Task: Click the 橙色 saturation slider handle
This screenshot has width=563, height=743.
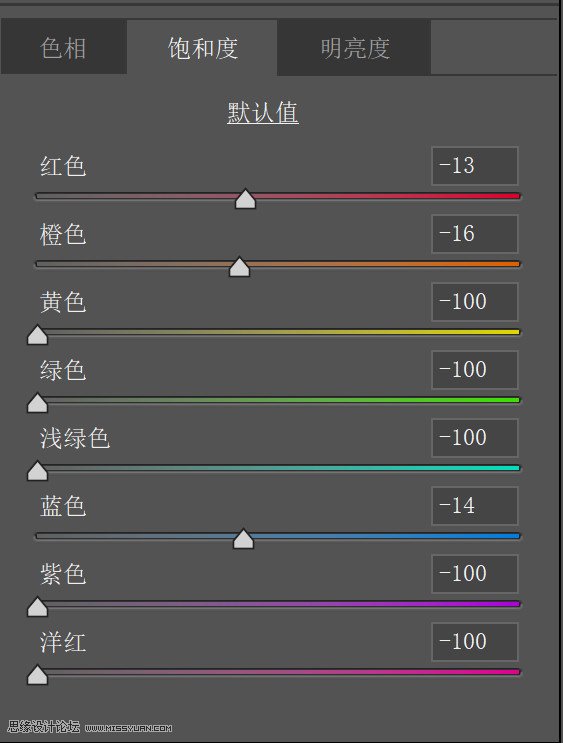Action: (239, 267)
